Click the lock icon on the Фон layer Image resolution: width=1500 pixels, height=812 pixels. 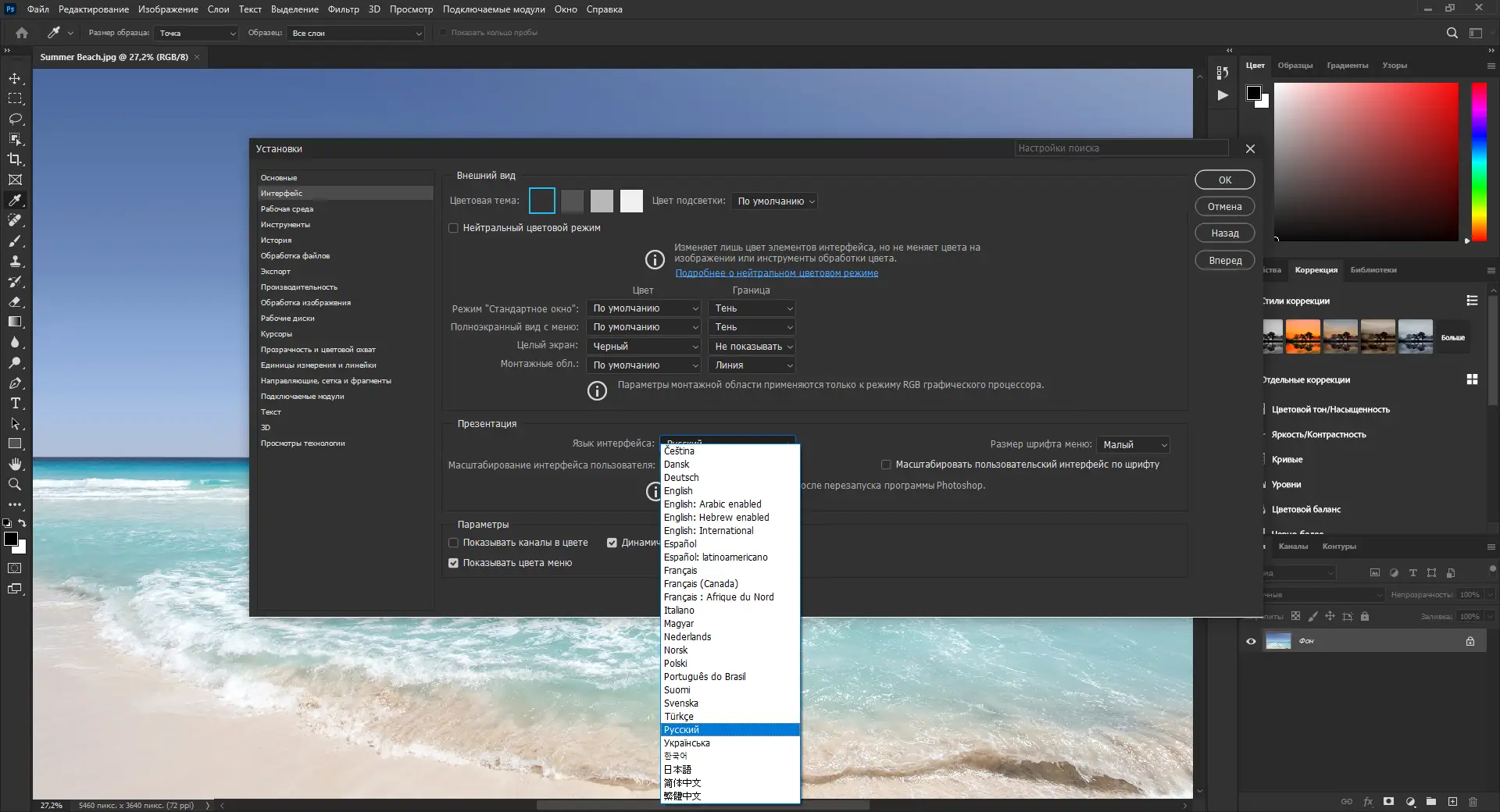pos(1470,641)
